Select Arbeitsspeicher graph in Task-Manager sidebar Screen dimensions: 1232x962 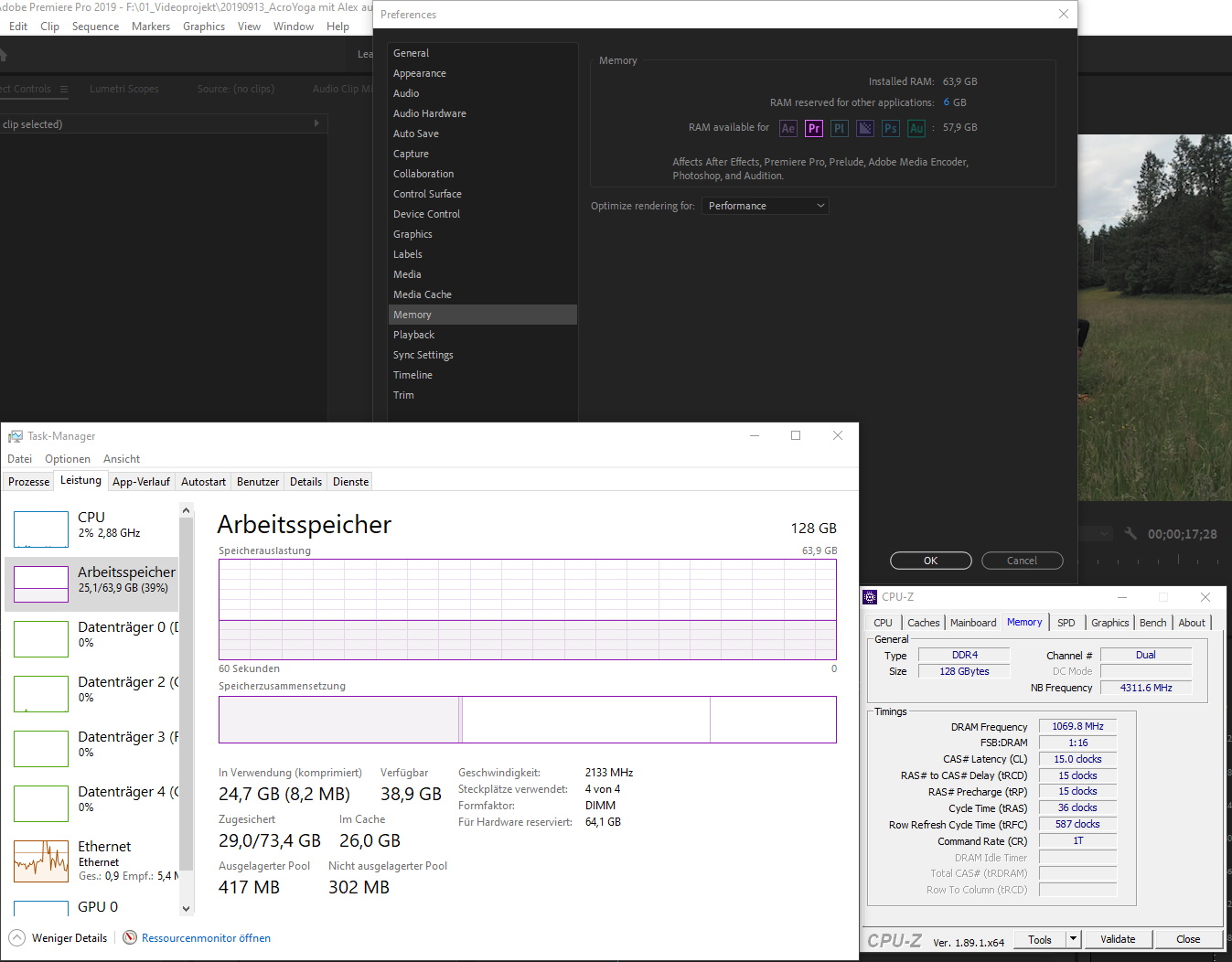pos(41,583)
